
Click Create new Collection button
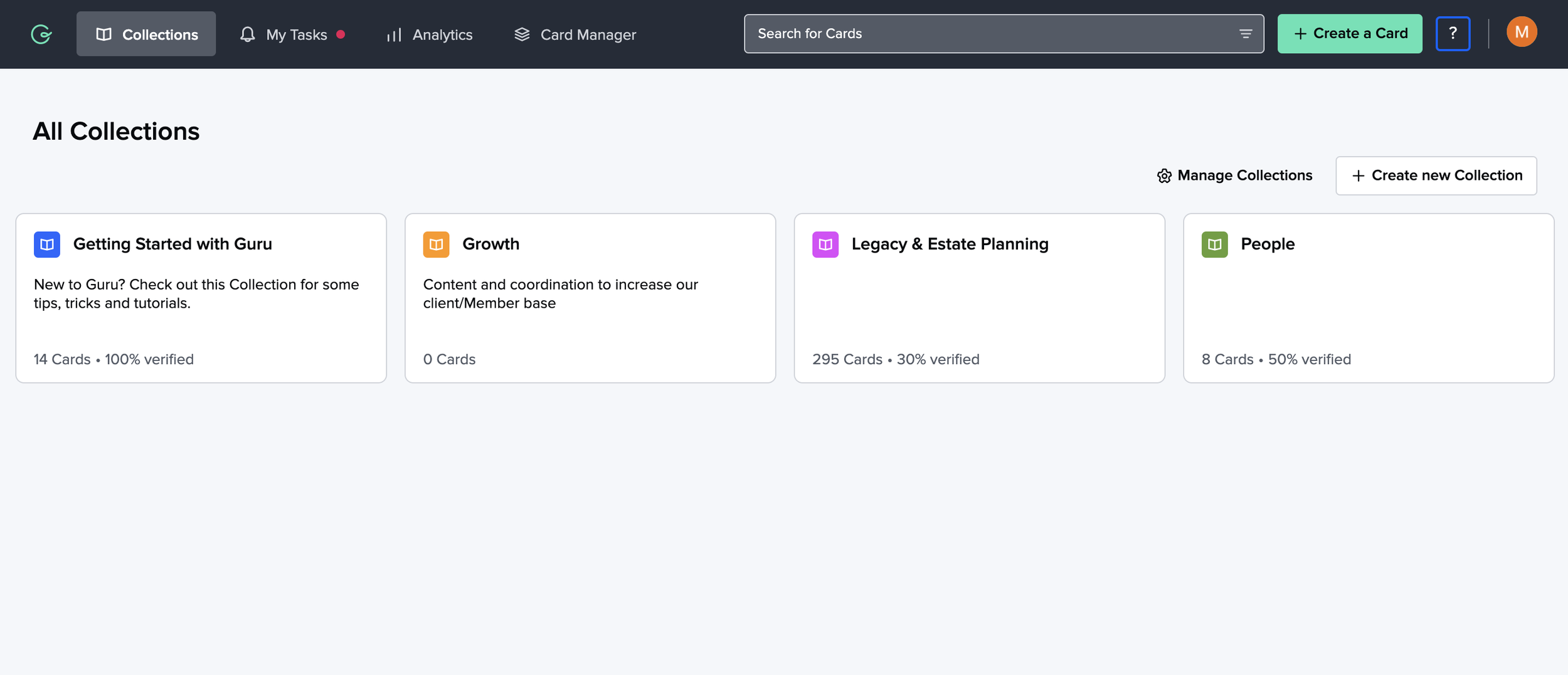[1436, 175]
